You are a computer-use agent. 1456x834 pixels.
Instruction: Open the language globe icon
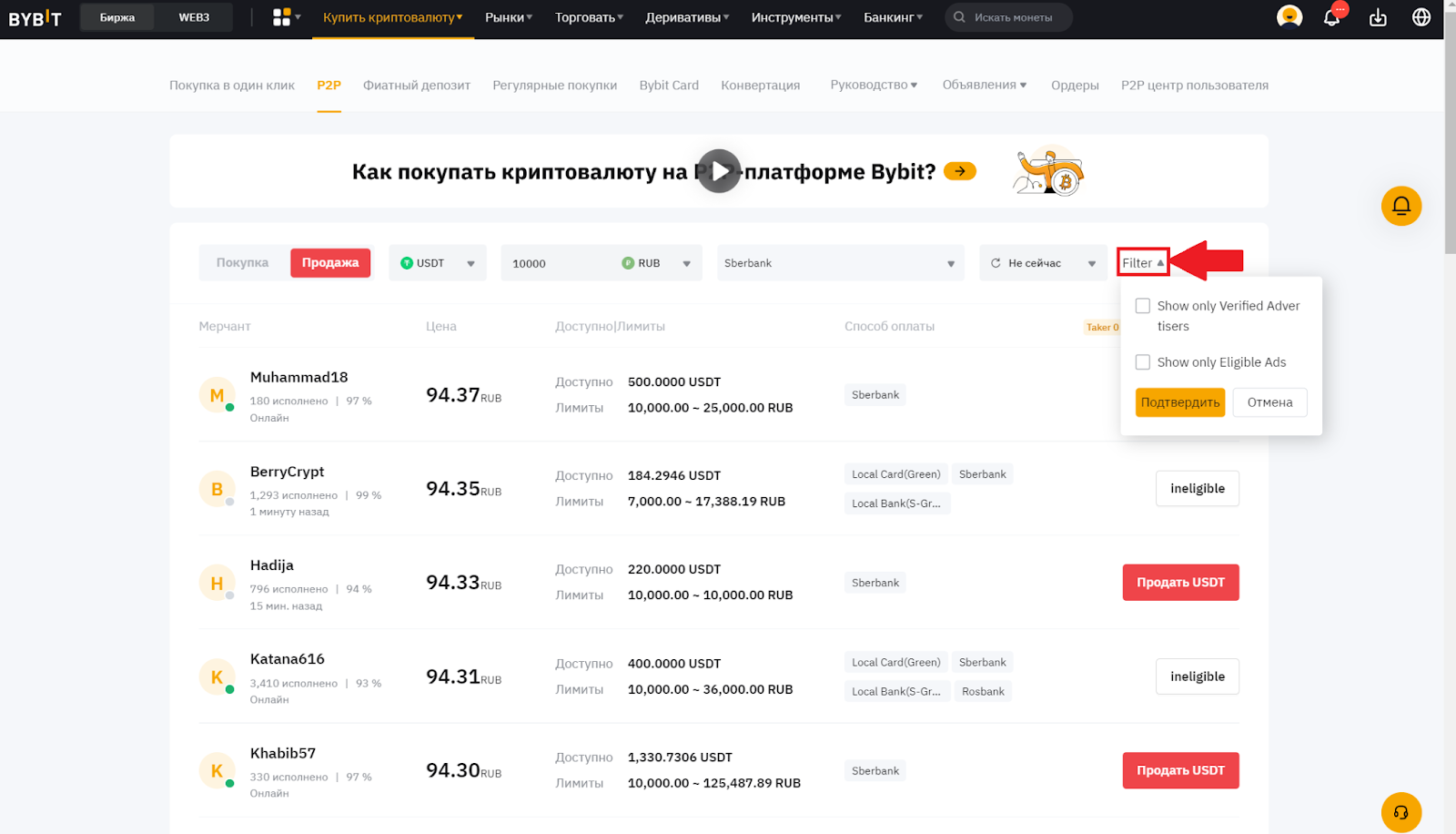tap(1421, 17)
